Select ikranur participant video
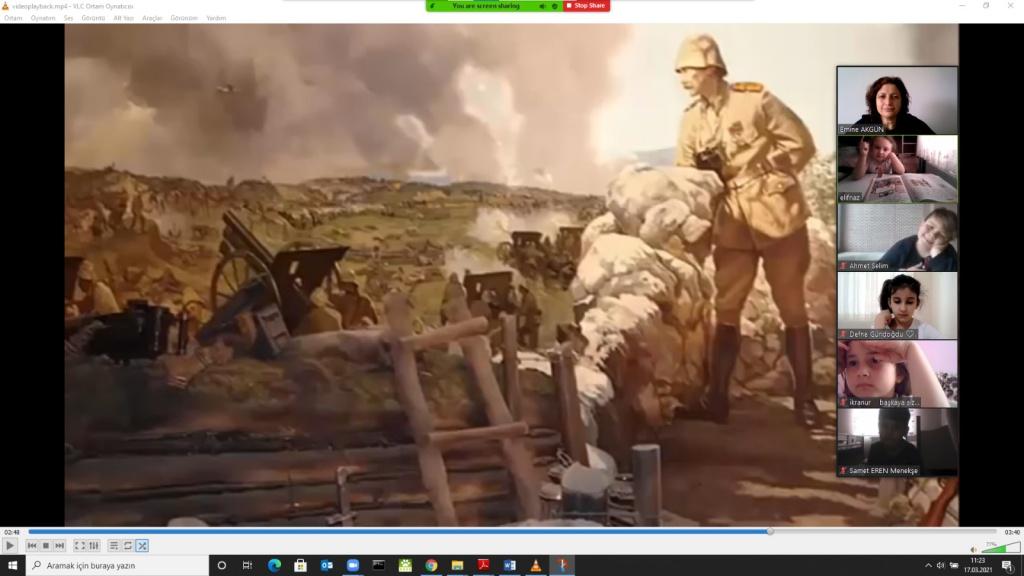The image size is (1024, 576). (897, 374)
